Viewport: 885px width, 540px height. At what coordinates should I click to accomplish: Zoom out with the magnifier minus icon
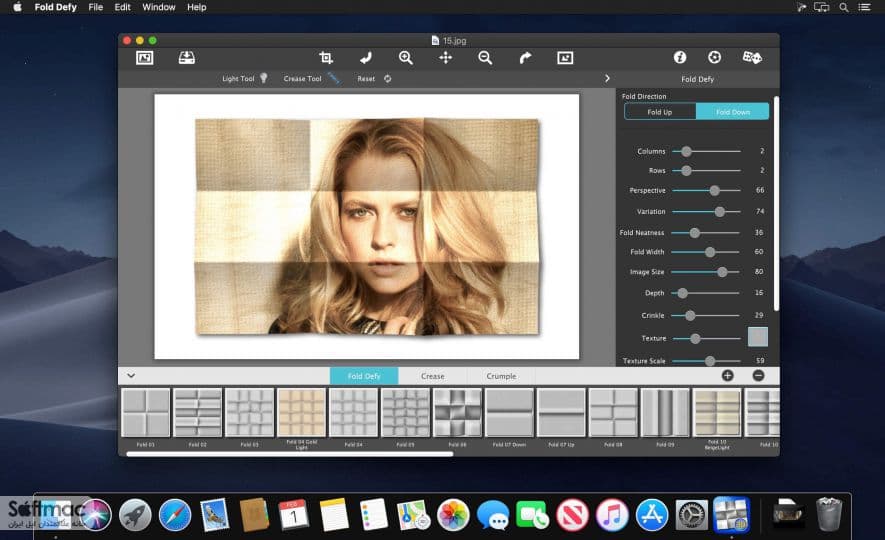[485, 58]
